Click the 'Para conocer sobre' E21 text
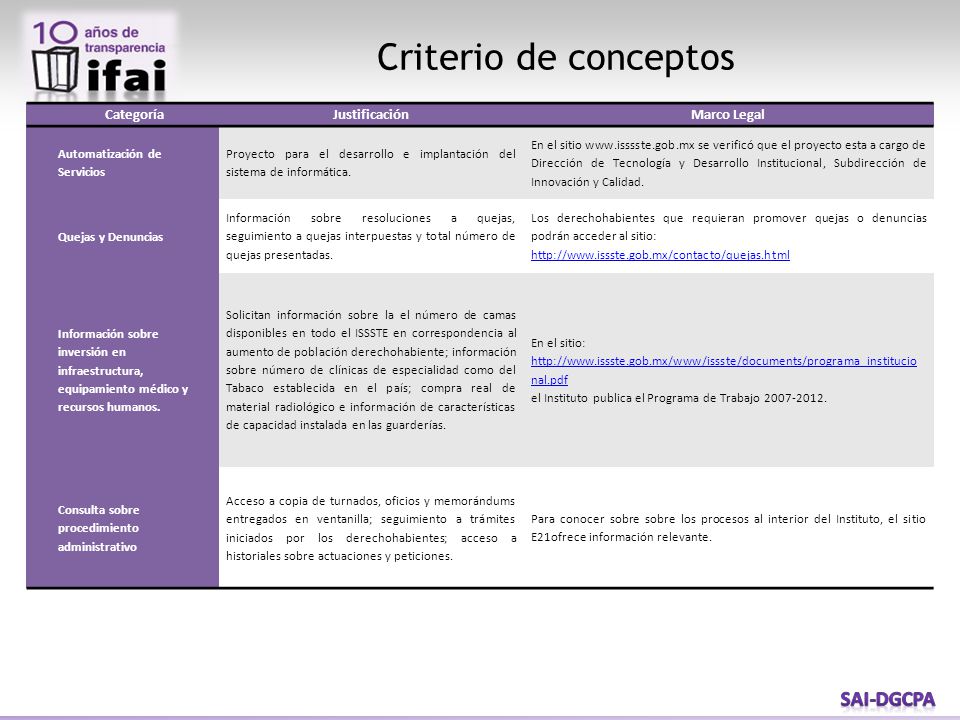The height and width of the screenshot is (720, 960). click(728, 528)
